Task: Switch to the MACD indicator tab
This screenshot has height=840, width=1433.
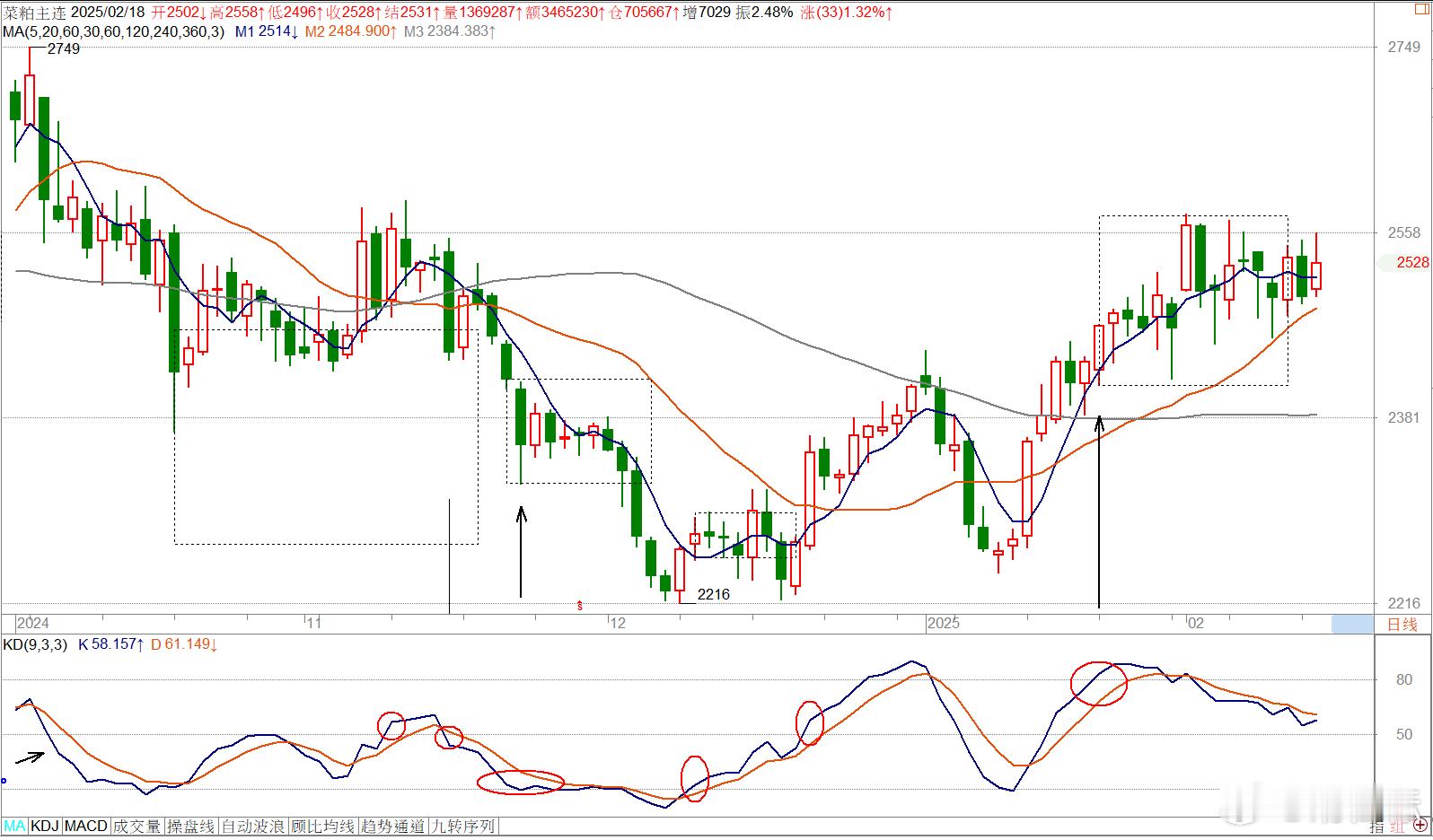Action: [86, 826]
